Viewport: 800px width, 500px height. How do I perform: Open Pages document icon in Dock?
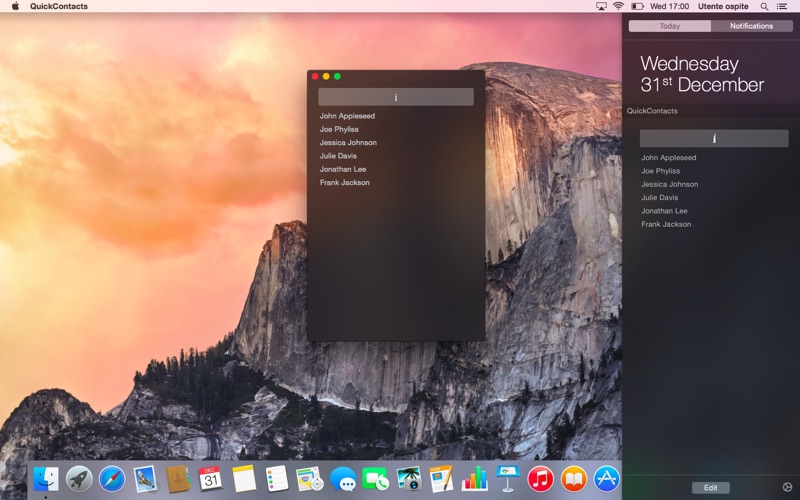[441, 479]
